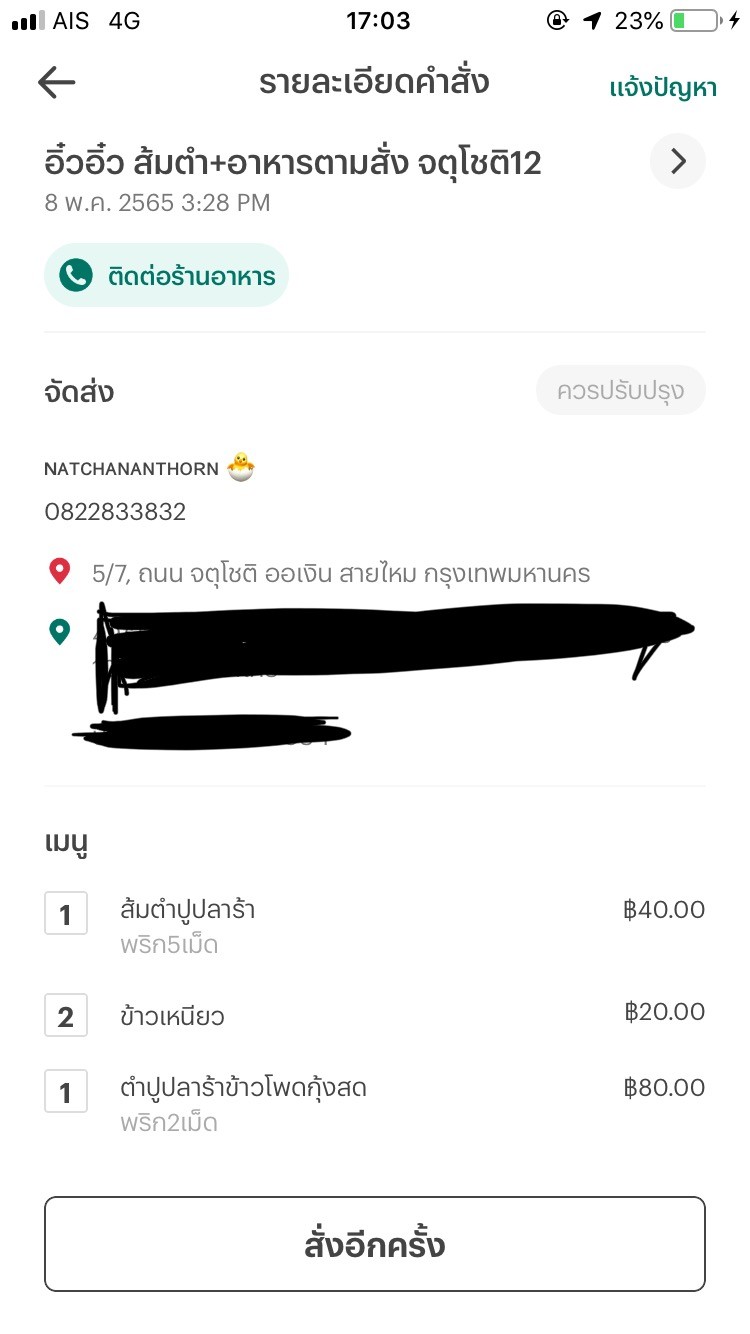Select the ส้มตำปูปลาร้า menu item
The height and width of the screenshot is (1334, 750).
pos(187,910)
